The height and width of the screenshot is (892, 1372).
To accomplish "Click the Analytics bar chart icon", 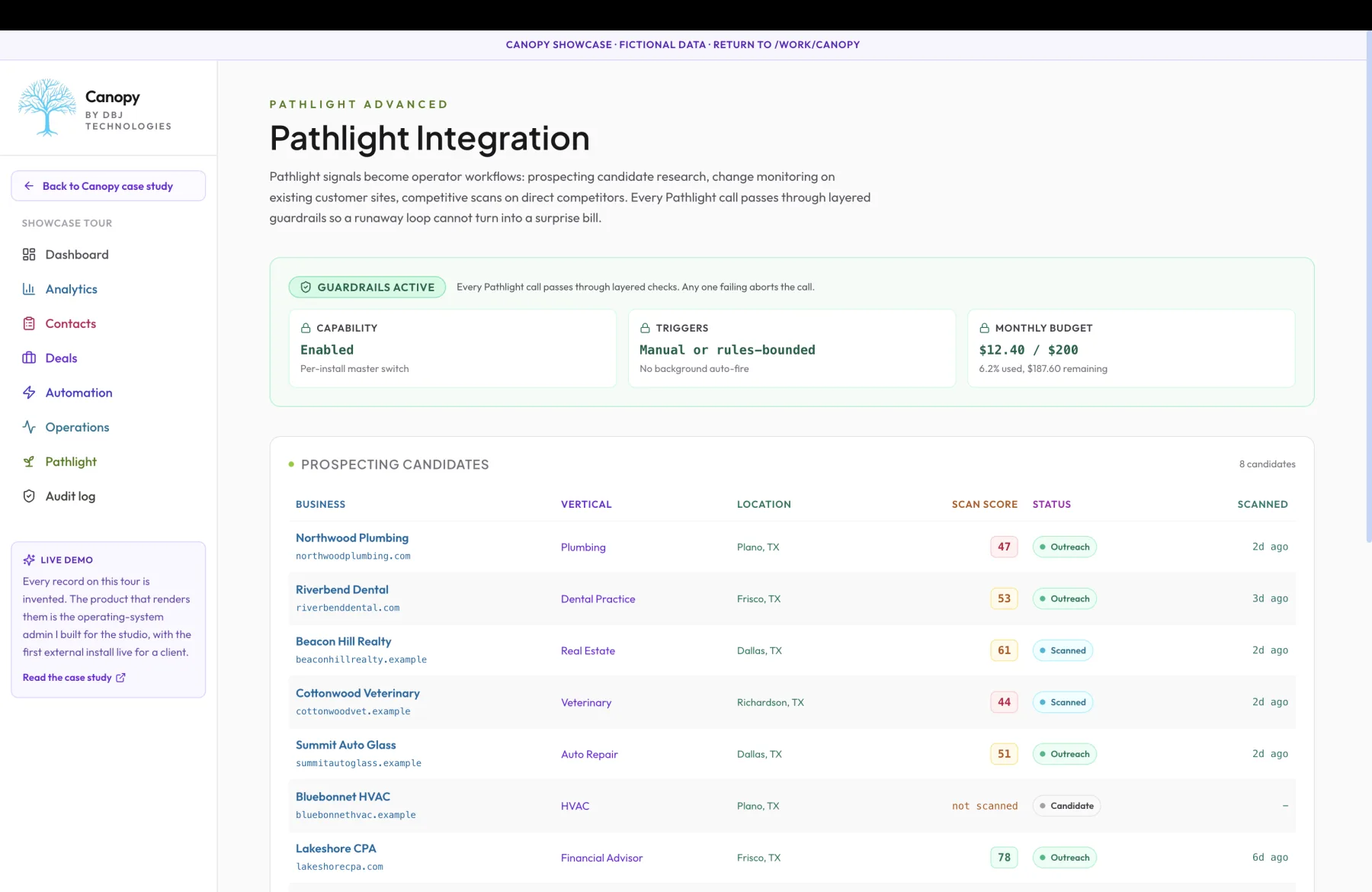I will pyautogui.click(x=29, y=289).
